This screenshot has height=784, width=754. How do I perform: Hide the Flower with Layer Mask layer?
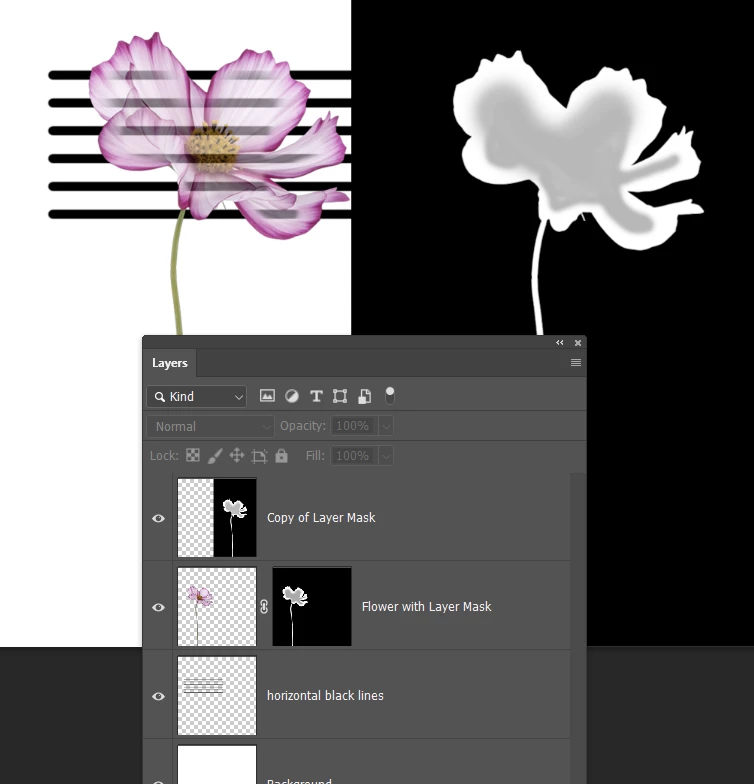click(x=158, y=607)
